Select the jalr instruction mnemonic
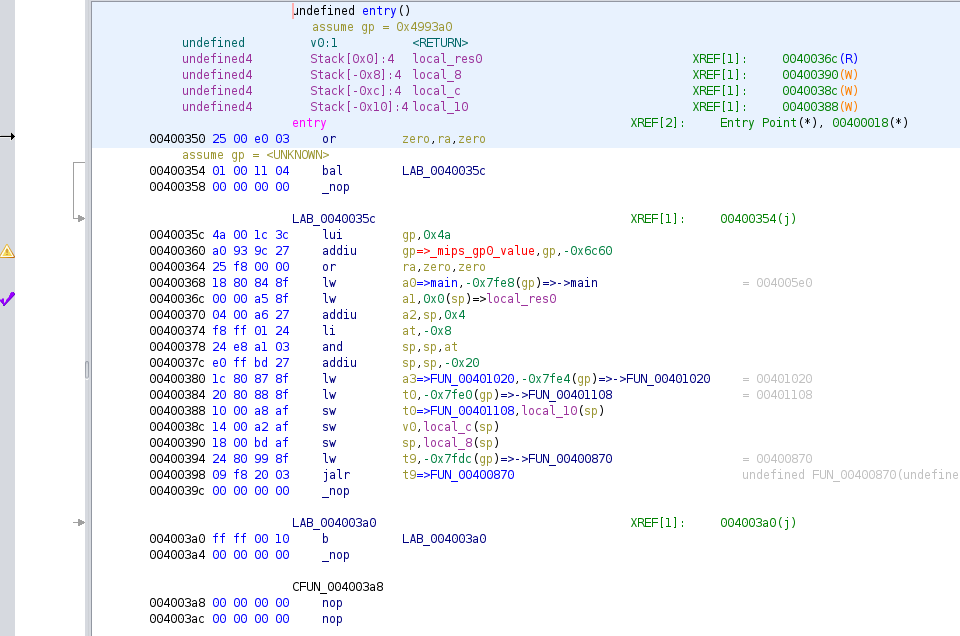 (334, 475)
